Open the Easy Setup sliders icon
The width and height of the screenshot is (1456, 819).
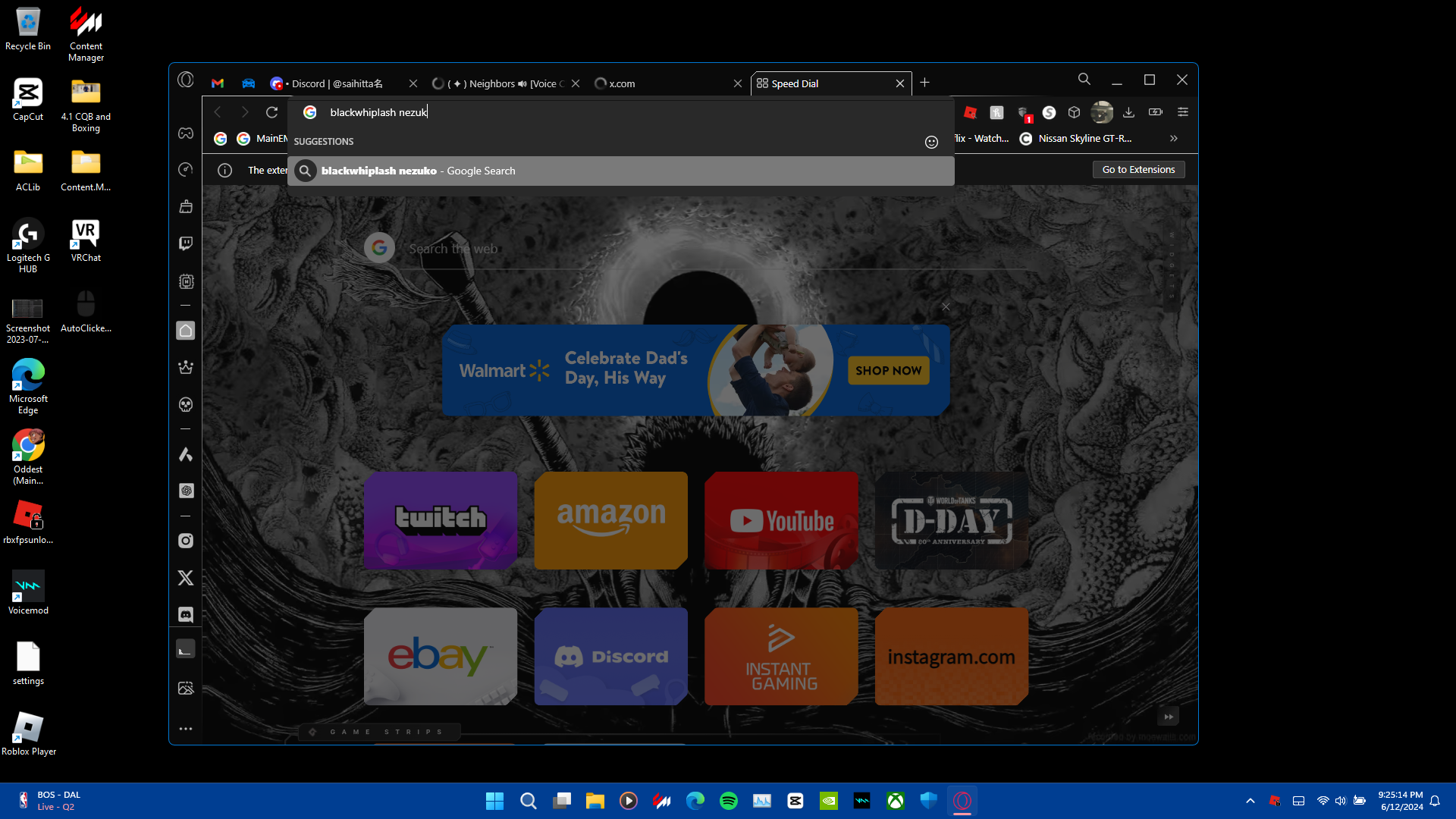tap(1182, 112)
